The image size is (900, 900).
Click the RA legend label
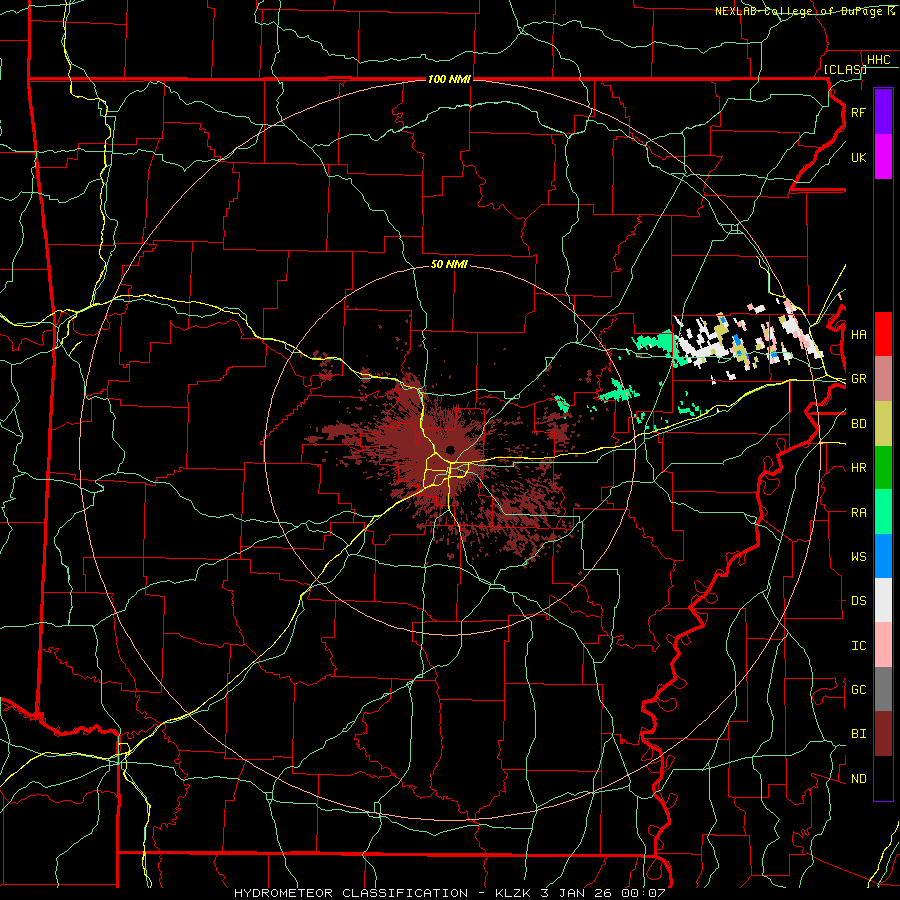pos(858,513)
